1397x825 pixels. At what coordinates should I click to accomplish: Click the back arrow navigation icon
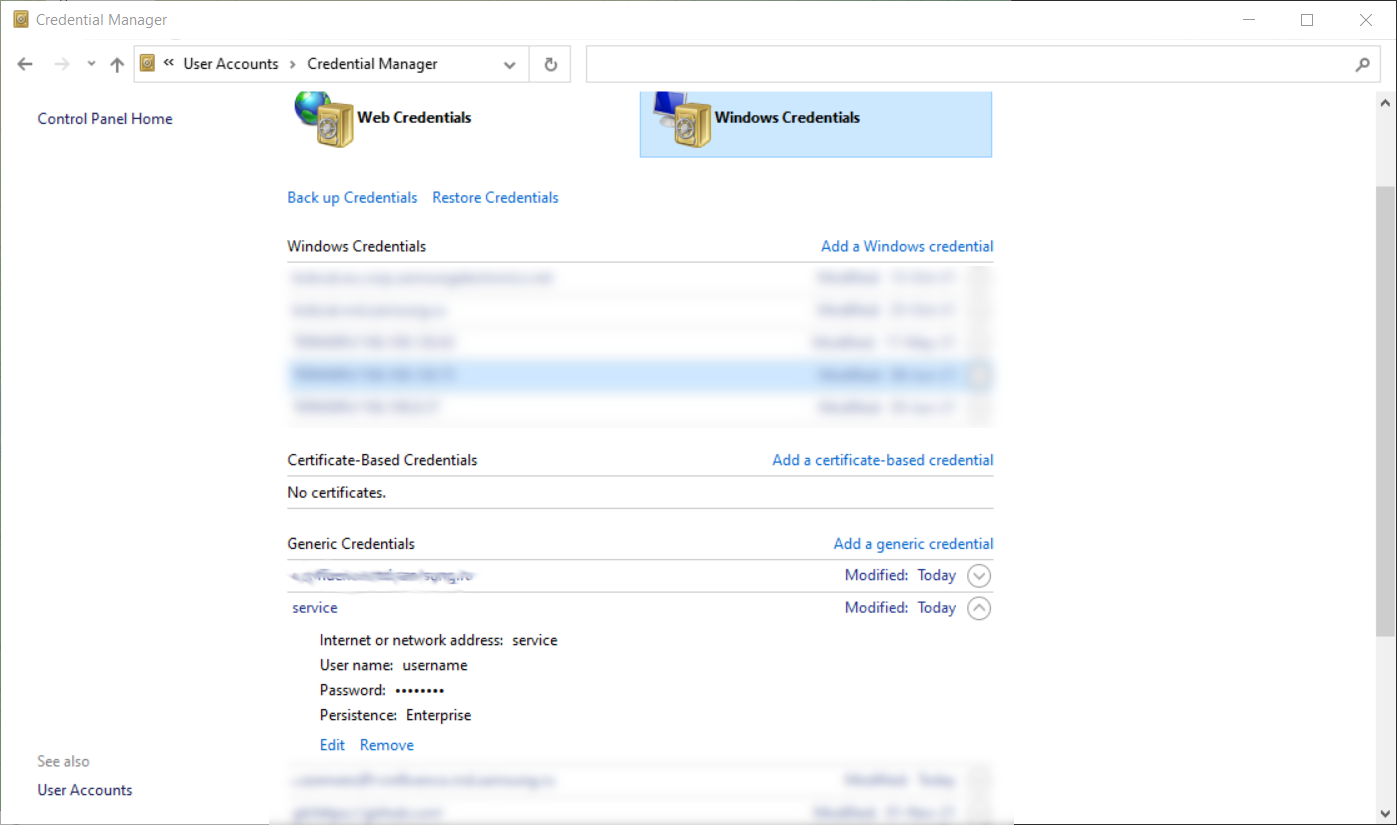click(24, 63)
